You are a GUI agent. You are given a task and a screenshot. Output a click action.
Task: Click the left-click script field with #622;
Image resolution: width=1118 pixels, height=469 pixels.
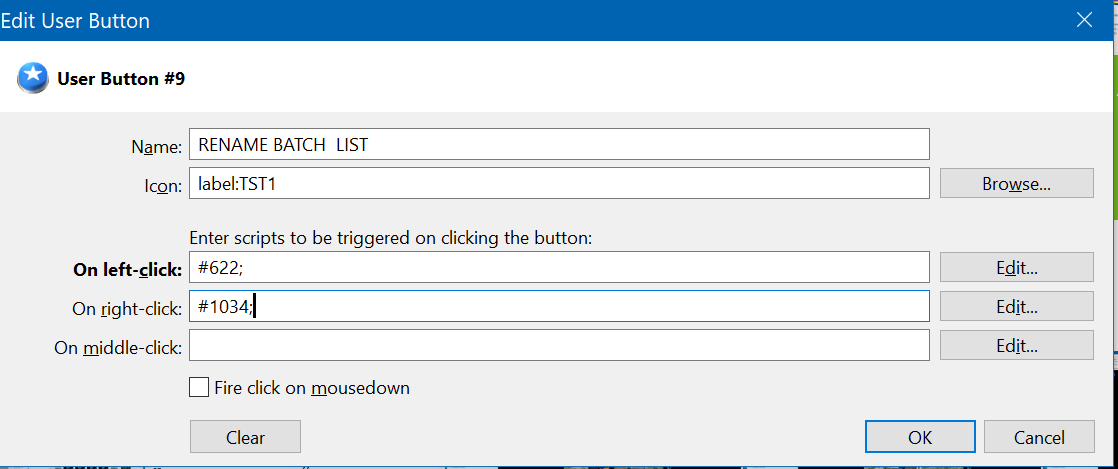click(559, 267)
